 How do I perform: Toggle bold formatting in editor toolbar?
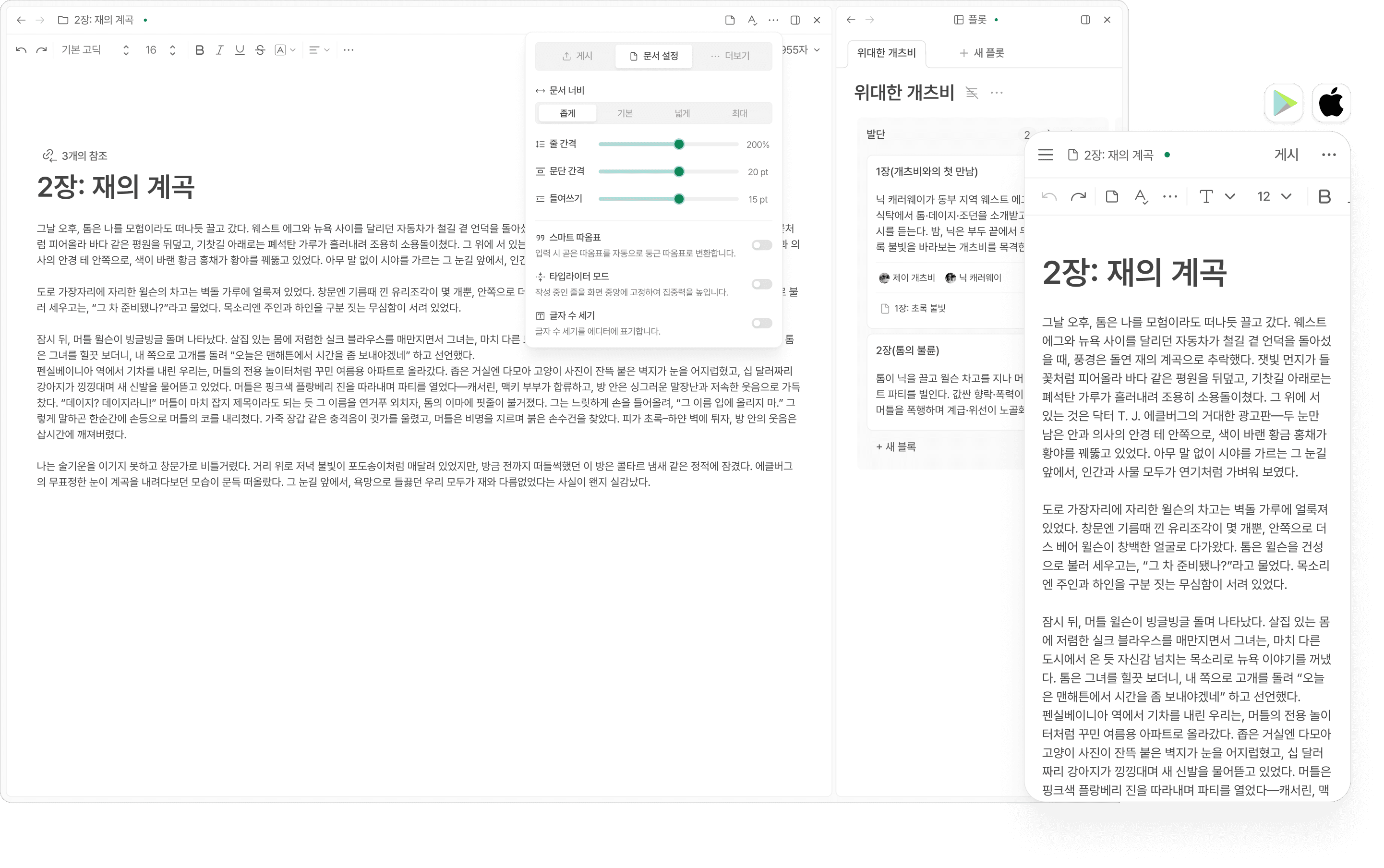point(199,50)
